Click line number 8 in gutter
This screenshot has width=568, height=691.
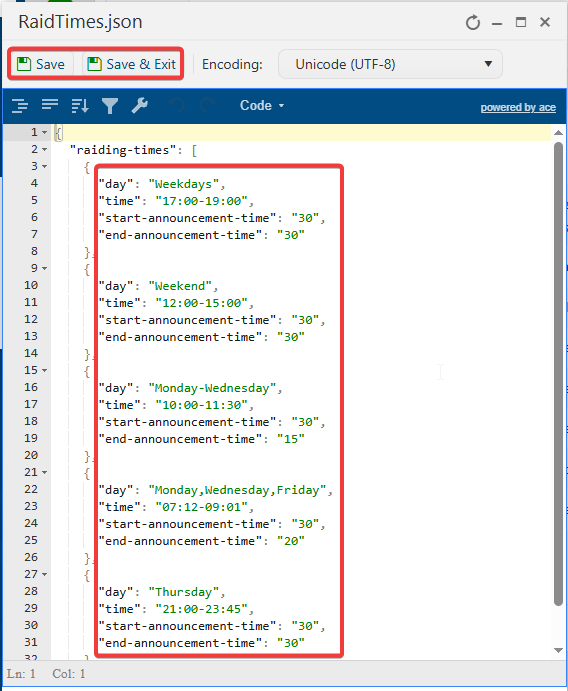(34, 251)
